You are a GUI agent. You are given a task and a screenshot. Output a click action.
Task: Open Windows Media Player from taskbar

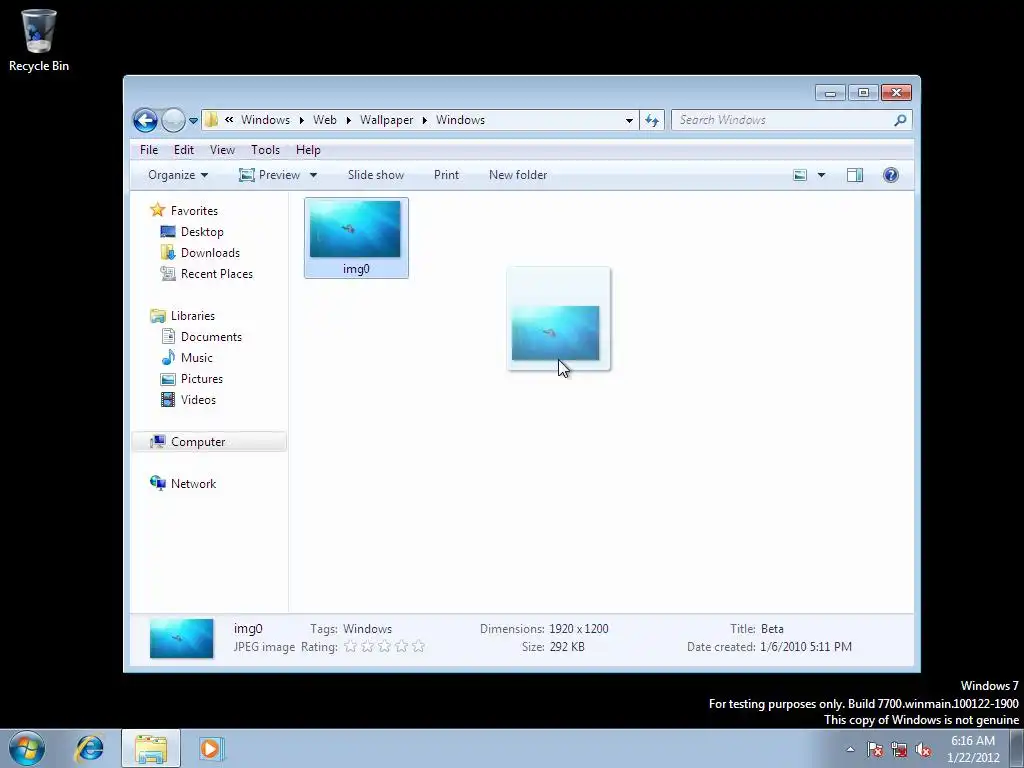click(x=211, y=748)
